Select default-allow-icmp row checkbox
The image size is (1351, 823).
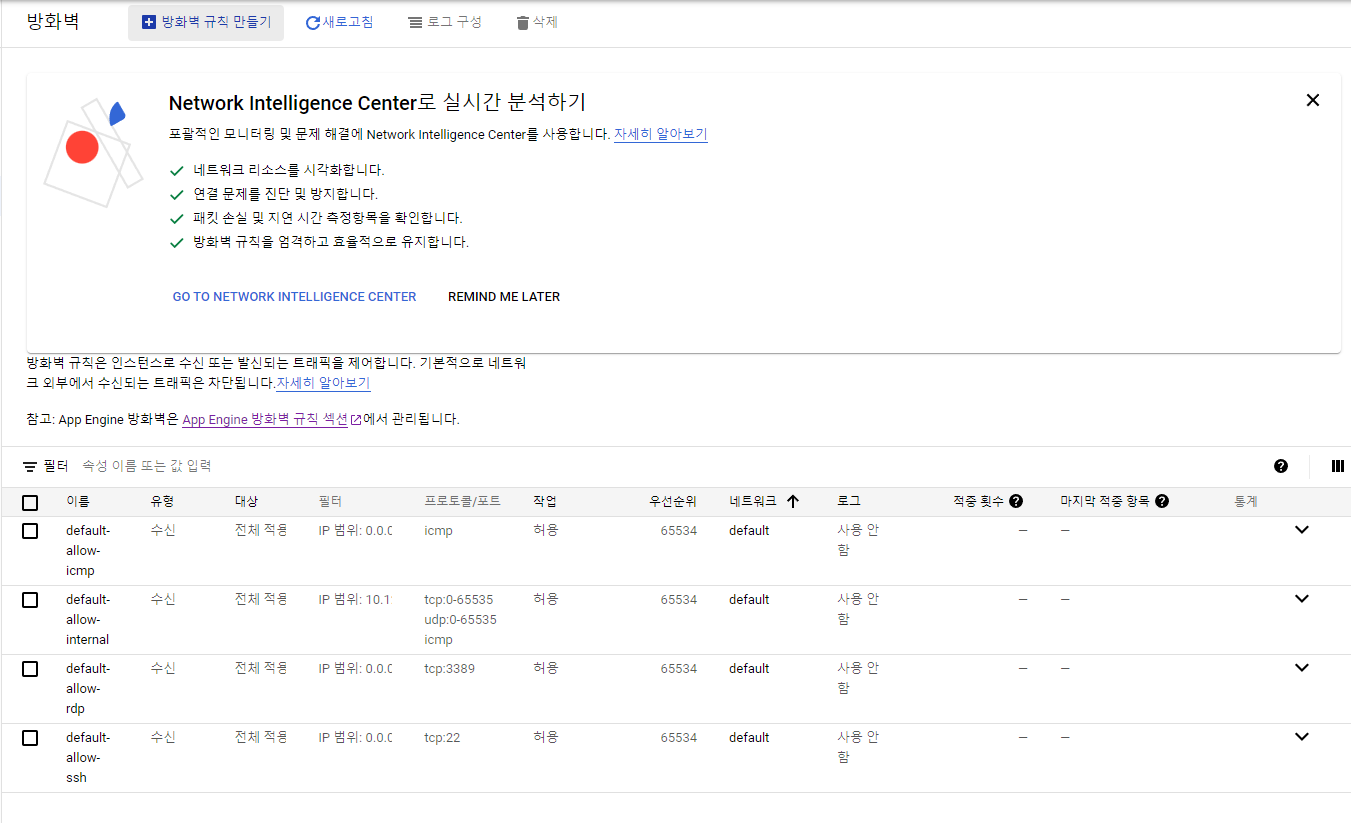[30, 531]
